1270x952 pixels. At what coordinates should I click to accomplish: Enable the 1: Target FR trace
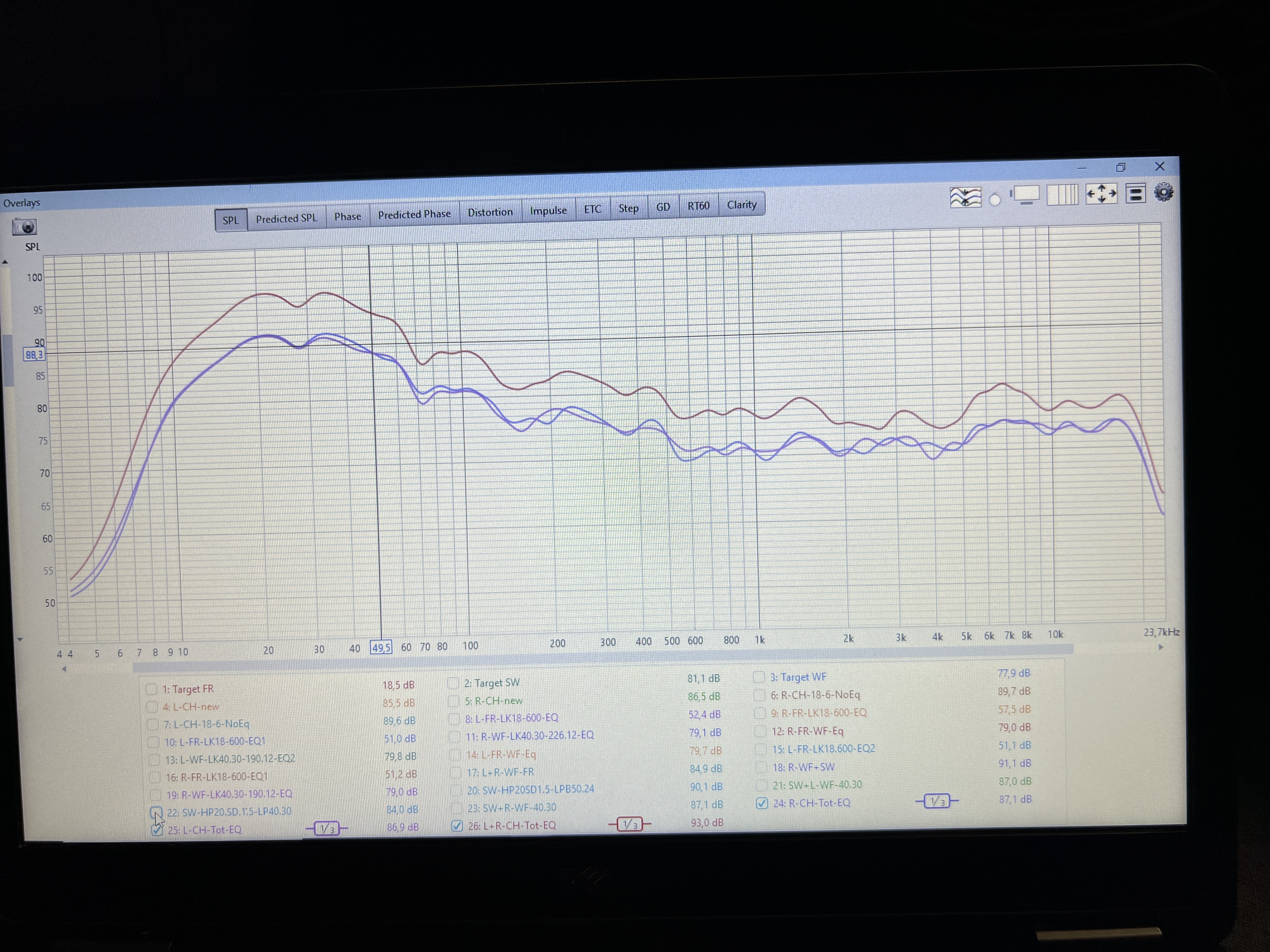coord(152,689)
